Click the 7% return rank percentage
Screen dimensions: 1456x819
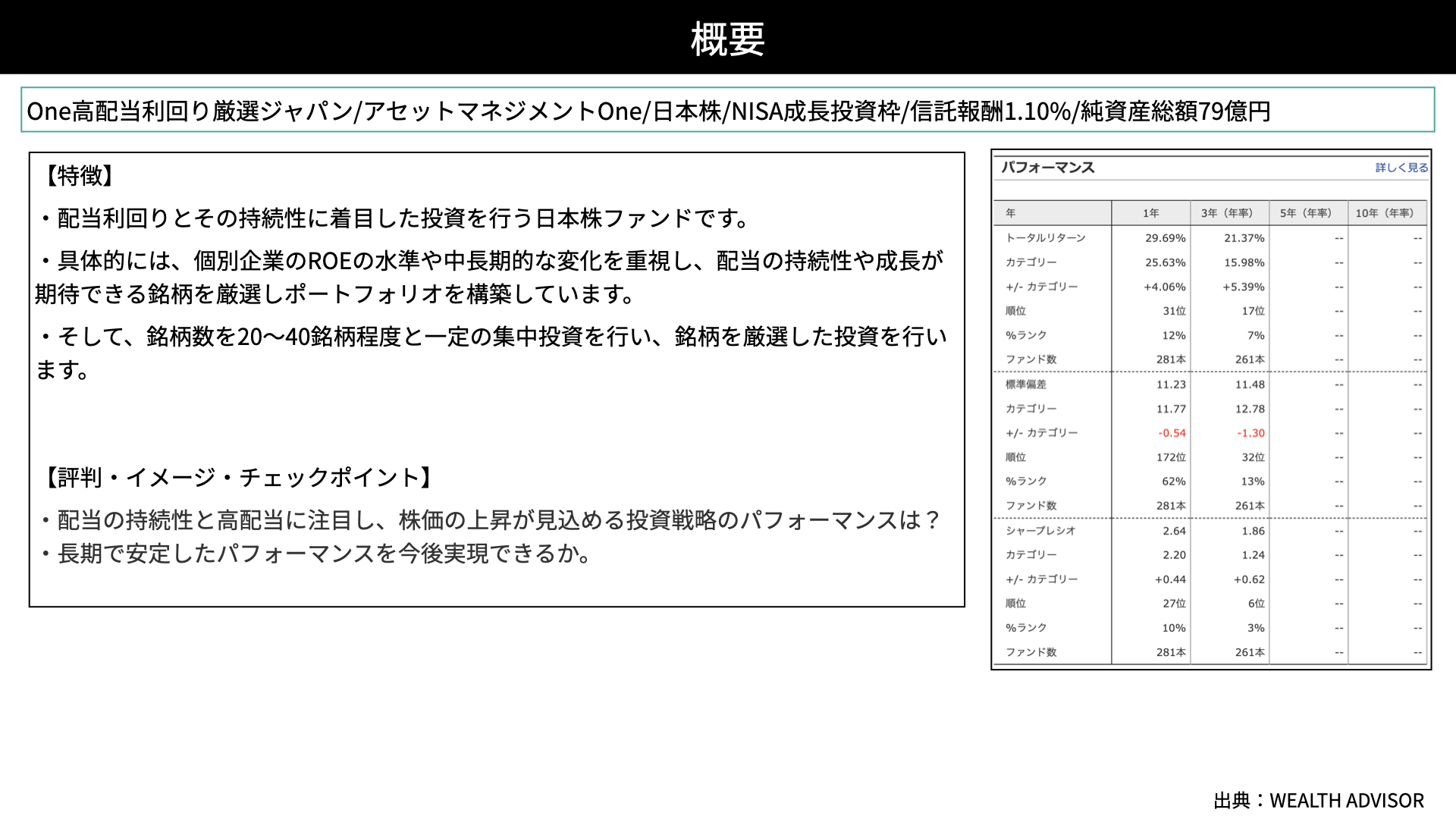pos(1256,335)
